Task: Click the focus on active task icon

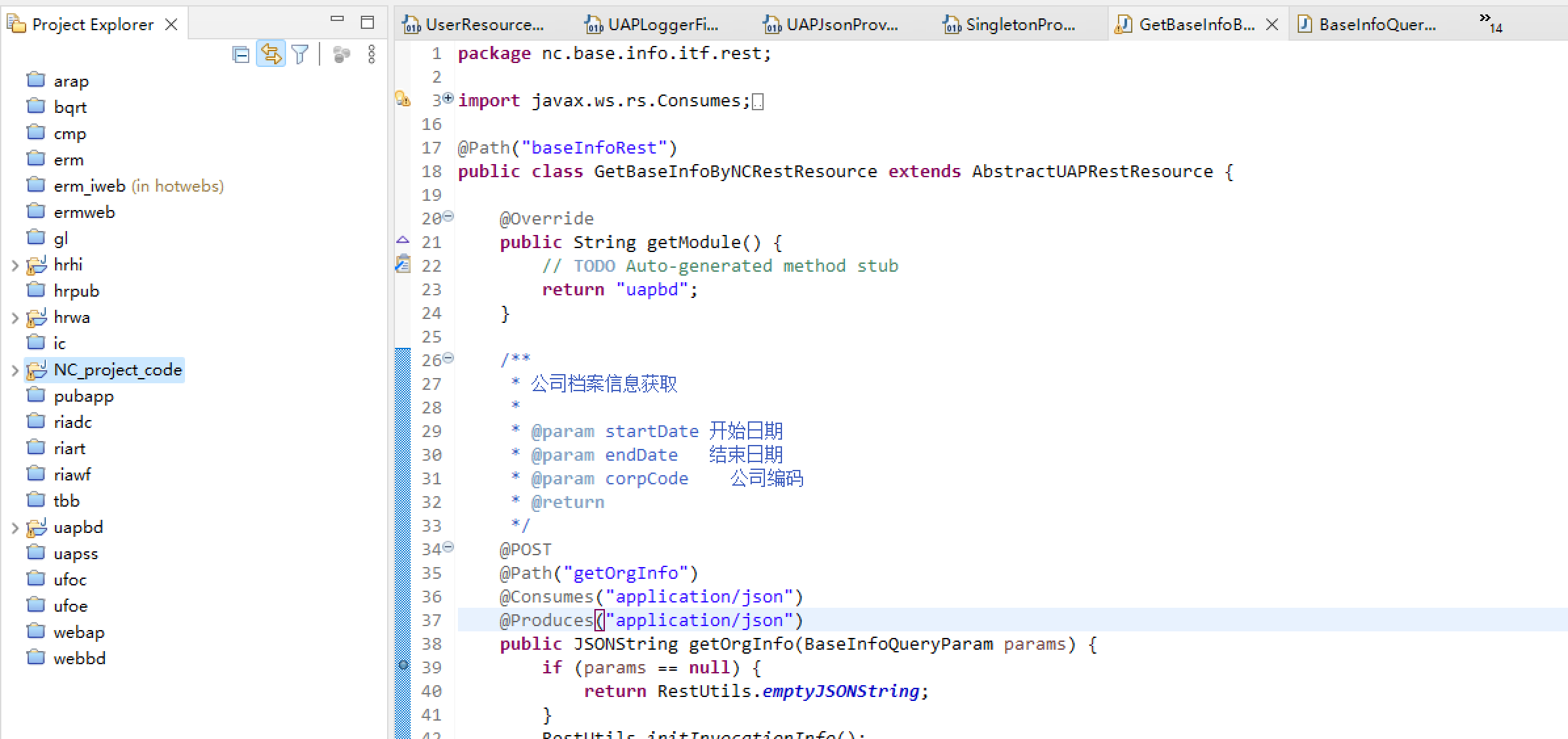Action: (341, 54)
